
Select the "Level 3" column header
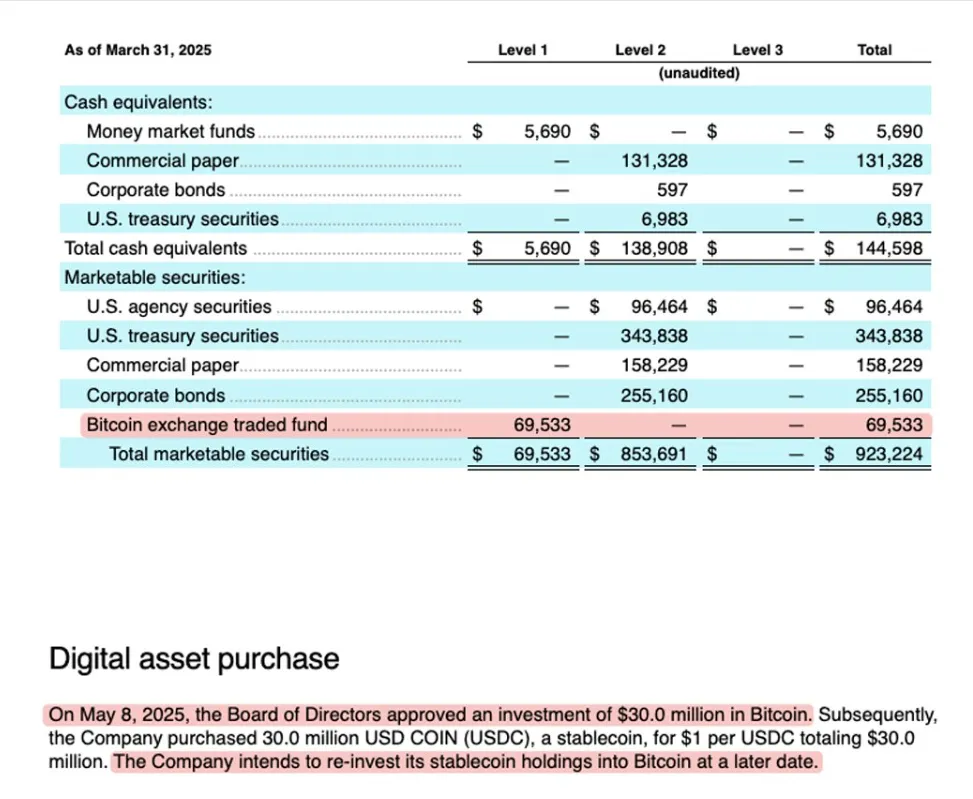(x=758, y=50)
